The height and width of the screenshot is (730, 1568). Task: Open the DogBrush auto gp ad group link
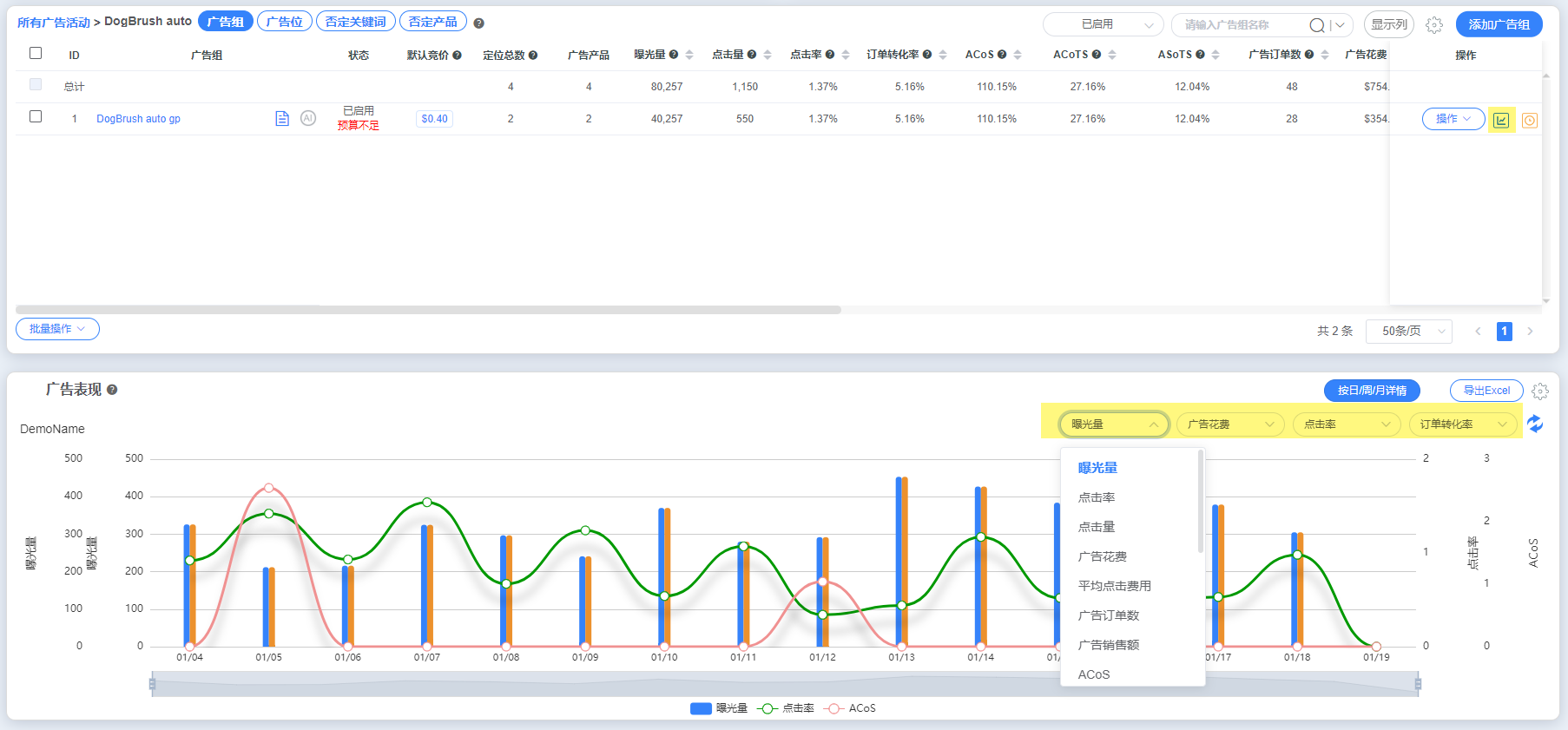coord(138,119)
